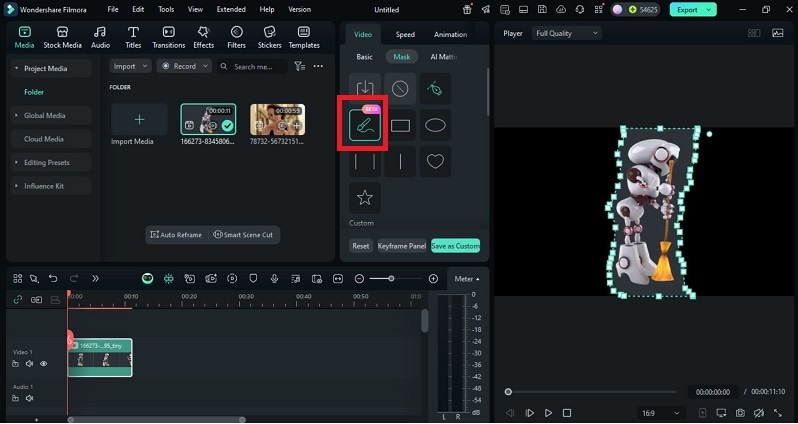798x424 pixels.
Task: Open the Import dropdown
Action: coord(131,66)
